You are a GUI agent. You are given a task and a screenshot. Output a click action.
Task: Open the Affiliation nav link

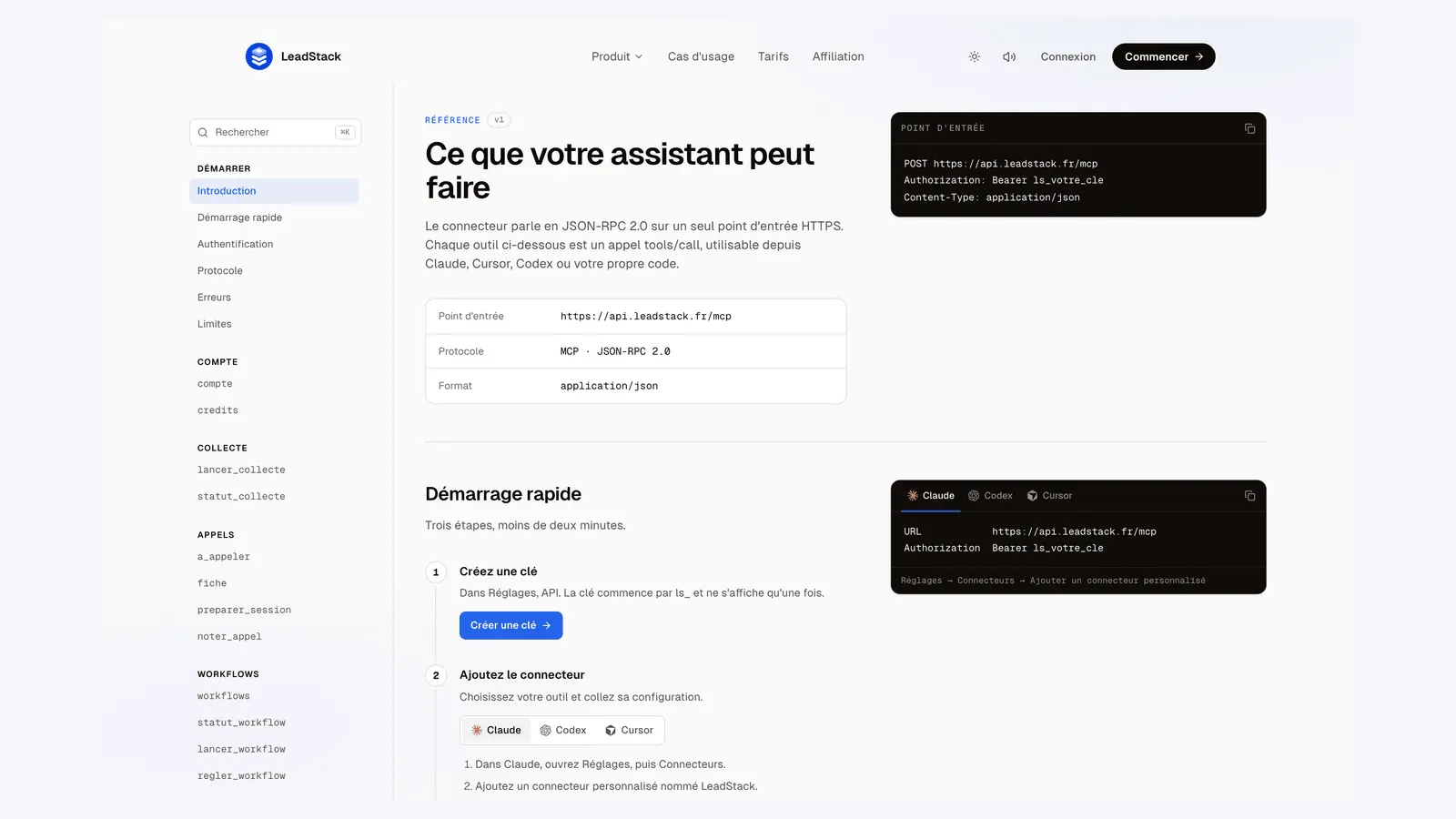point(838,56)
